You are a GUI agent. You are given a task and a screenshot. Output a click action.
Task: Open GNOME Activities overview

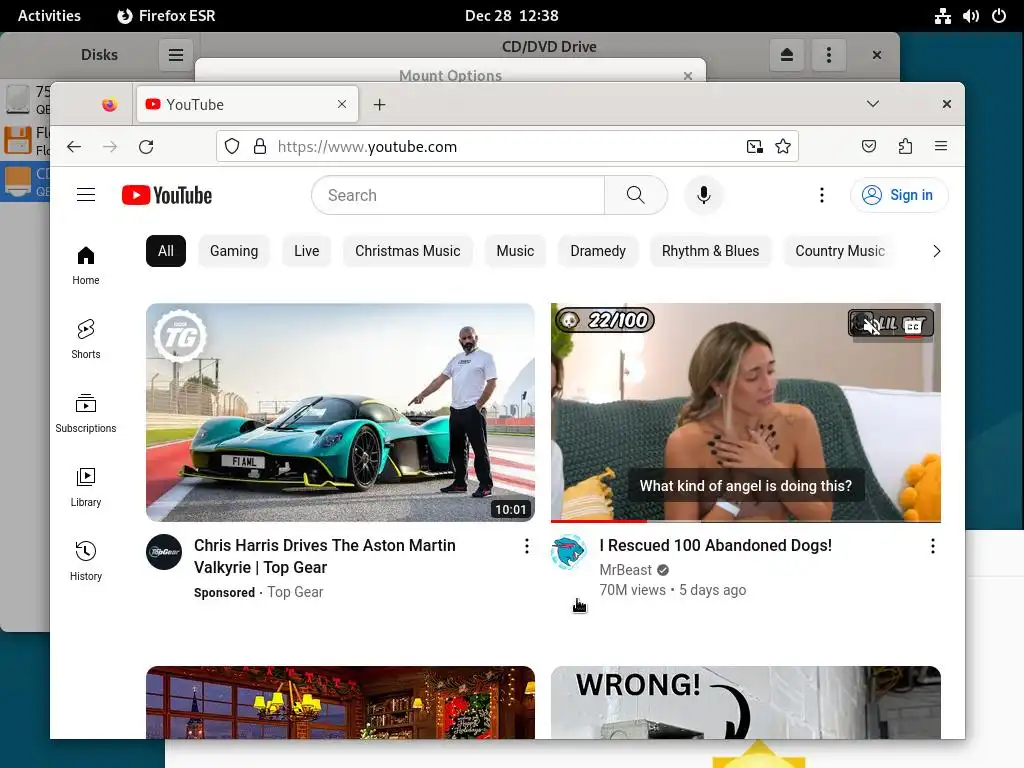click(x=49, y=16)
